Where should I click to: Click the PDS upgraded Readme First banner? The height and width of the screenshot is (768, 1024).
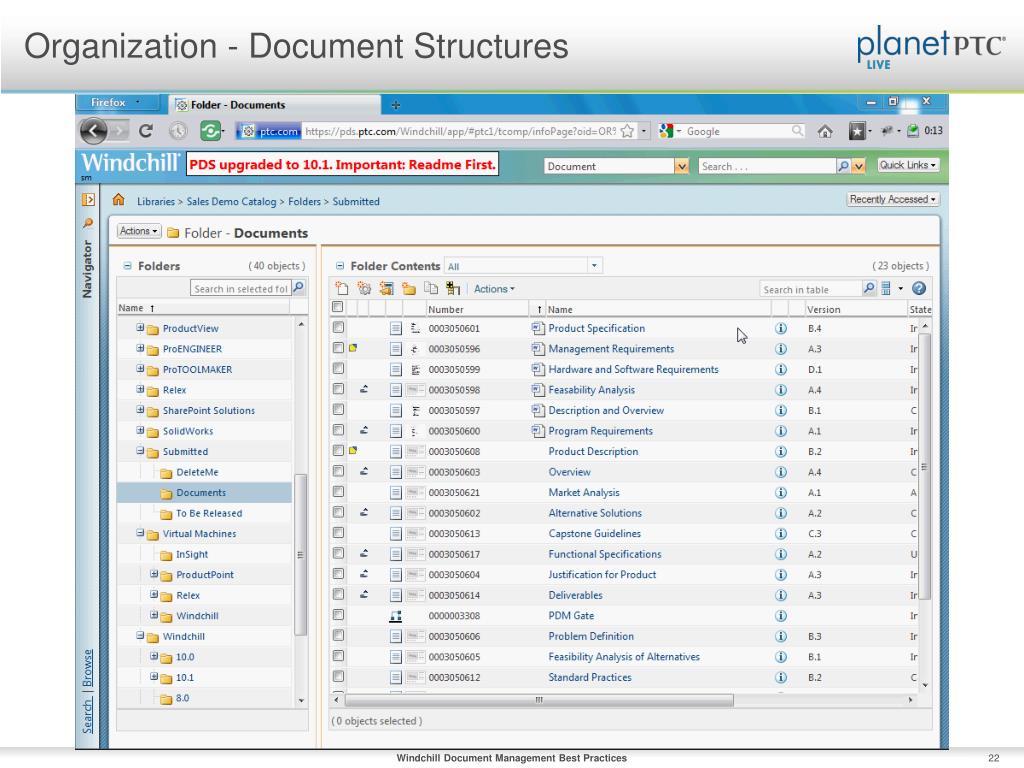point(342,164)
